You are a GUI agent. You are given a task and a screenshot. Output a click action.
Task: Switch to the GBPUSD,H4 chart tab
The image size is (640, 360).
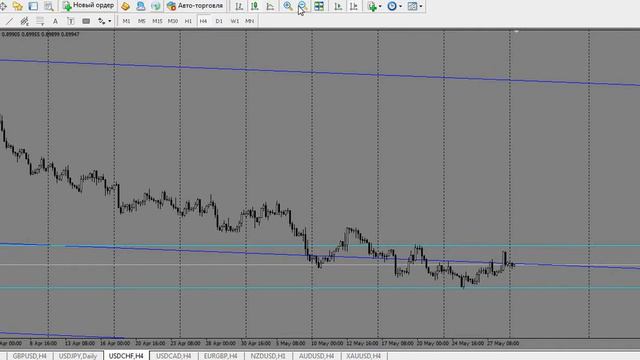29,356
